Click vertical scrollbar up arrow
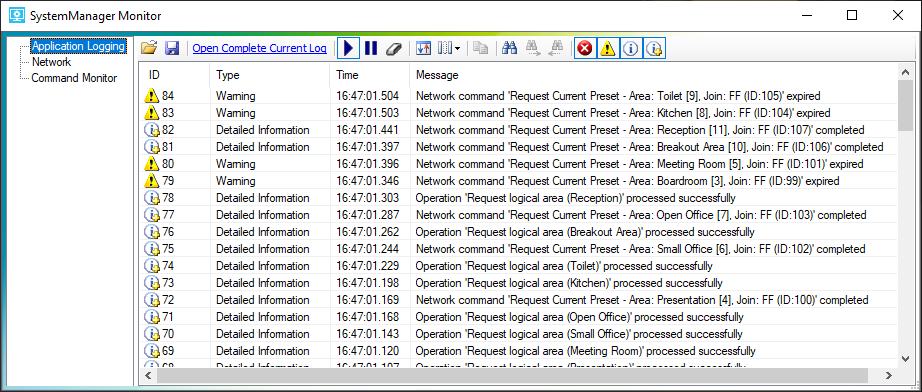 (x=906, y=71)
